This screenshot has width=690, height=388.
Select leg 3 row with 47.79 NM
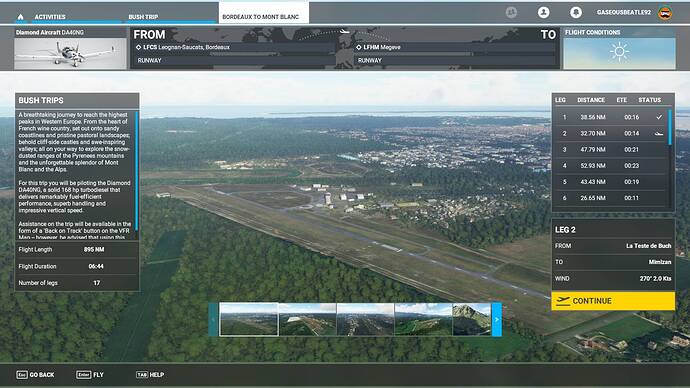(610, 150)
